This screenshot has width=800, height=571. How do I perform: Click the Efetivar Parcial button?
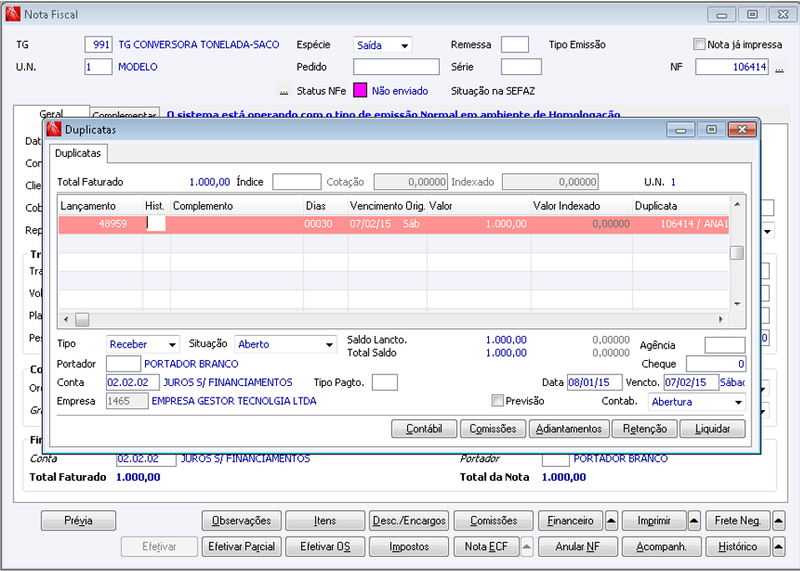242,547
